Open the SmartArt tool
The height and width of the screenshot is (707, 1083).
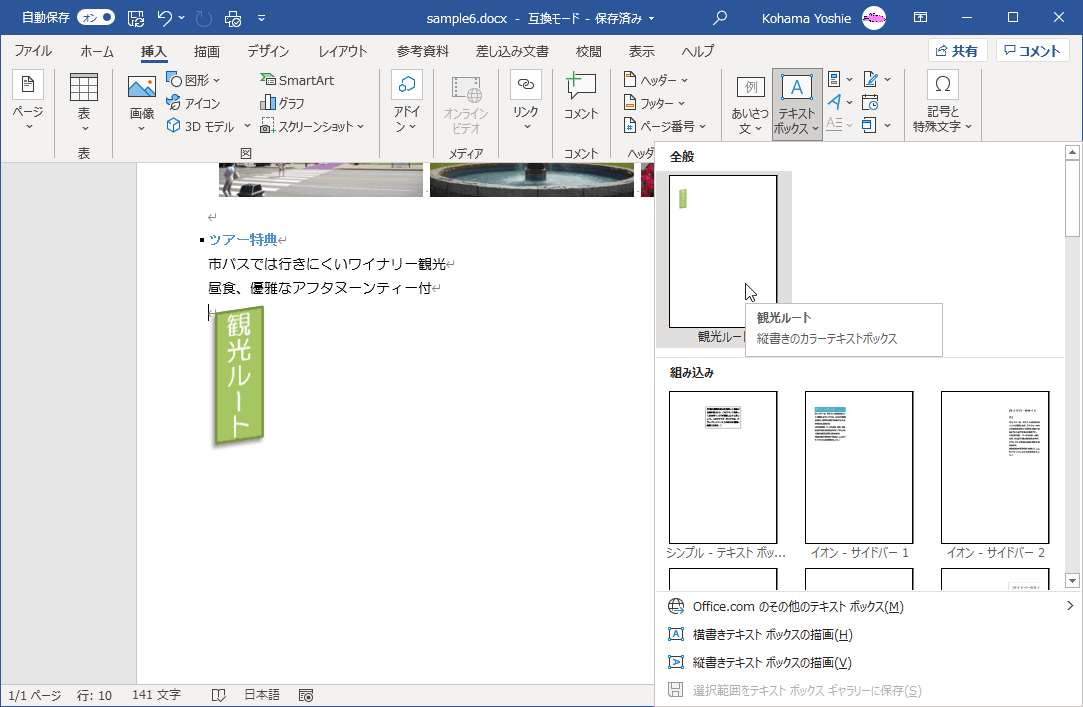point(297,80)
